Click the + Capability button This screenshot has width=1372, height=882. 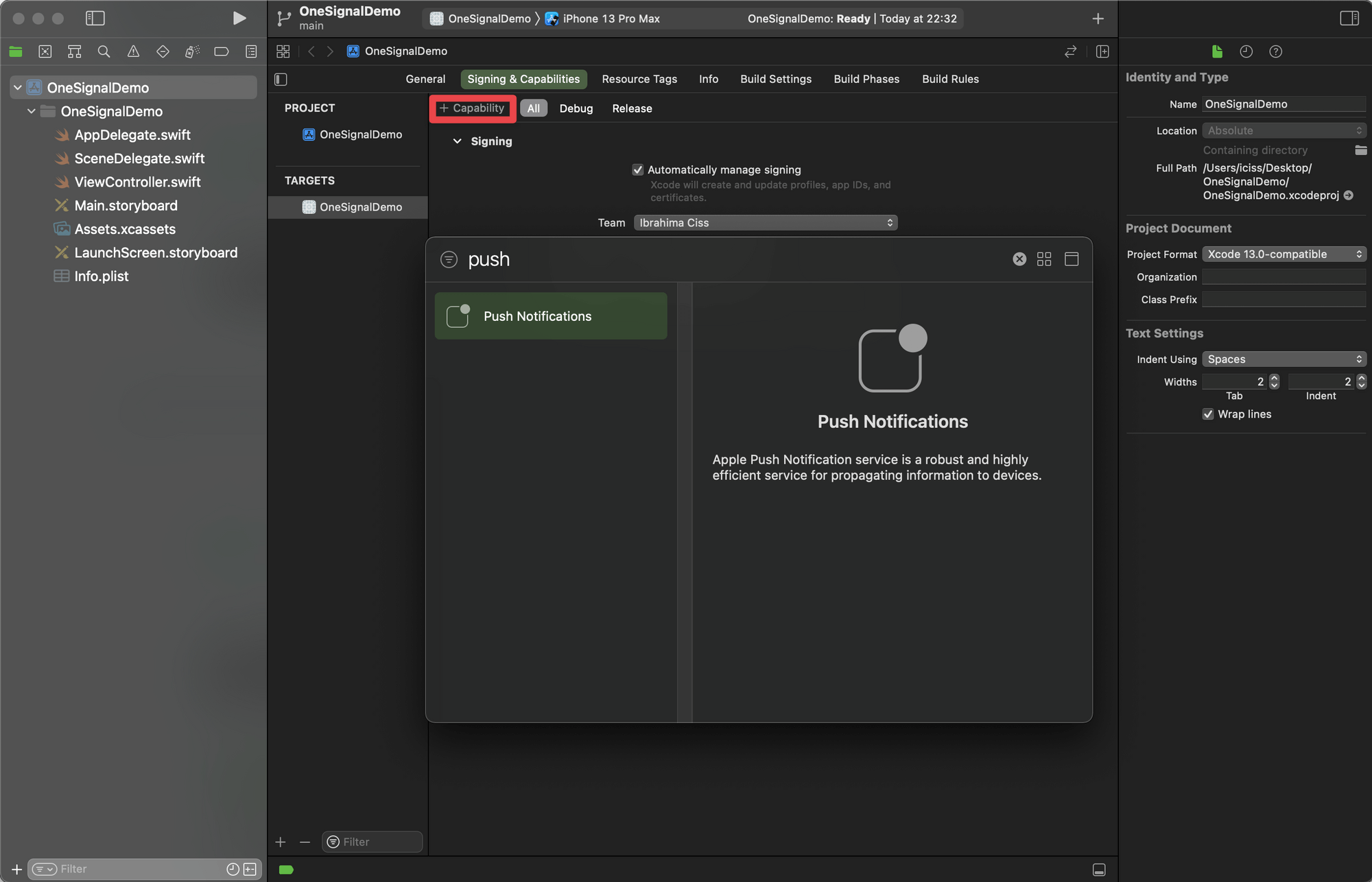[473, 108]
